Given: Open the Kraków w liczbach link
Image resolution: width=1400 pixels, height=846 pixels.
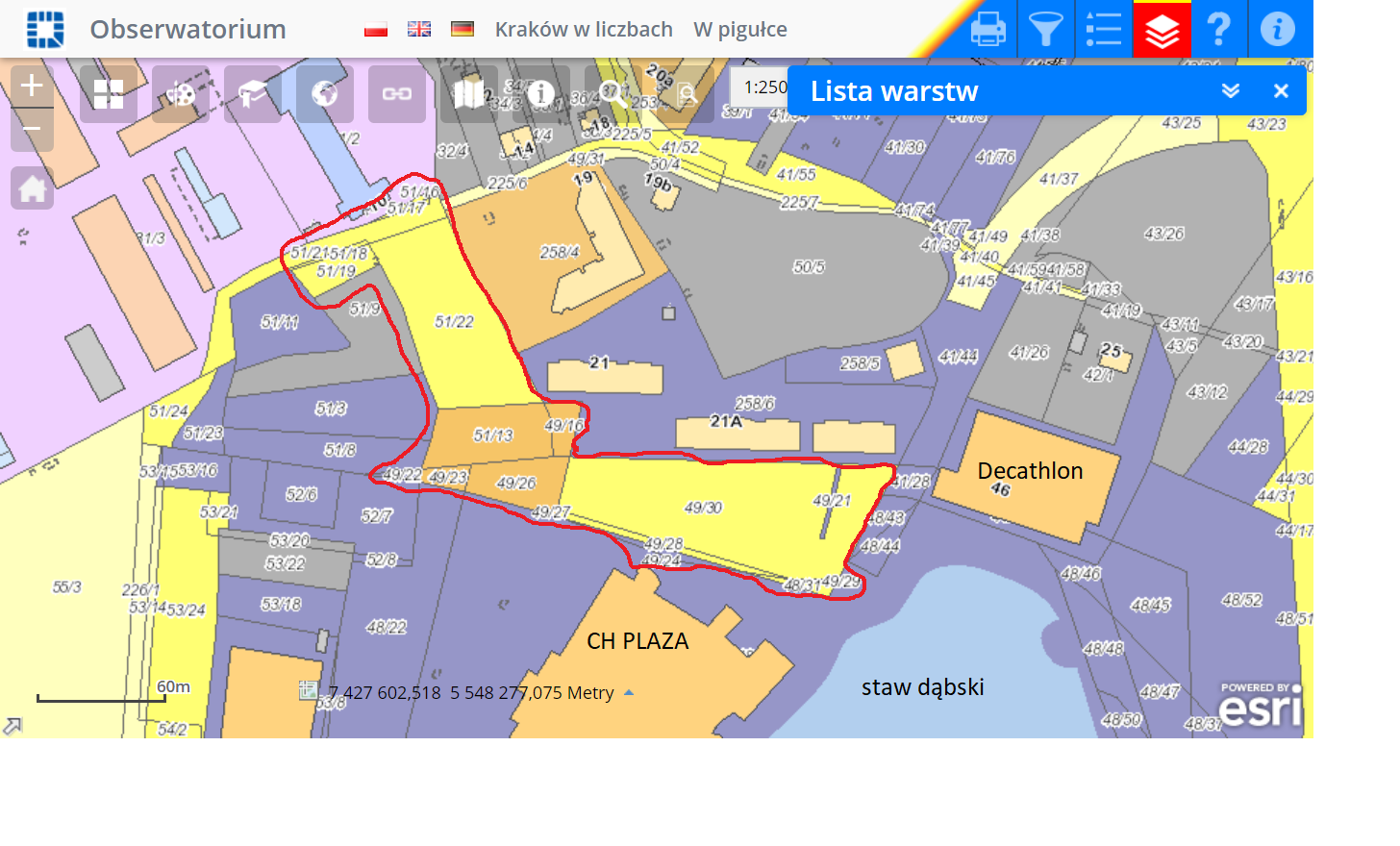Looking at the screenshot, I should (584, 30).
